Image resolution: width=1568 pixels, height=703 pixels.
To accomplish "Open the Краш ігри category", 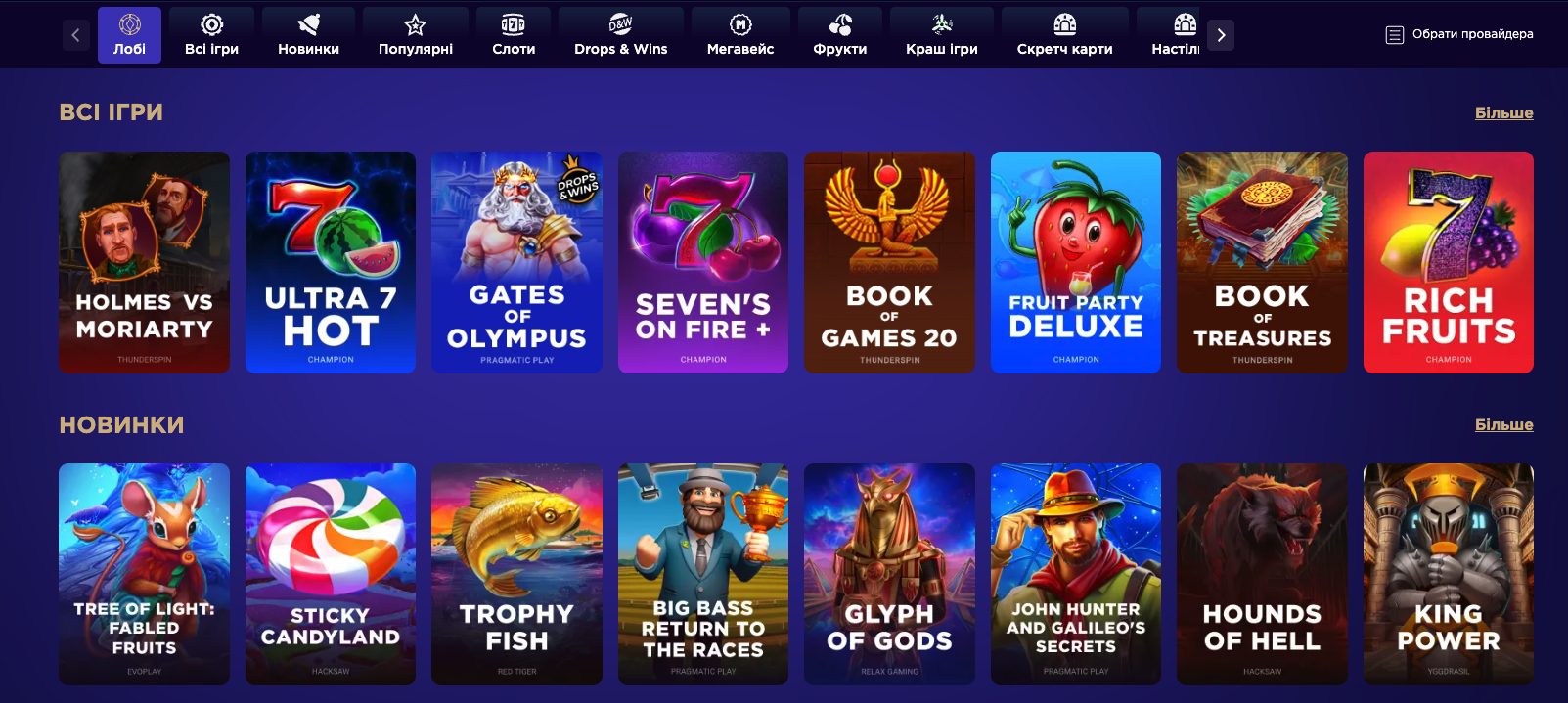I will [x=942, y=35].
